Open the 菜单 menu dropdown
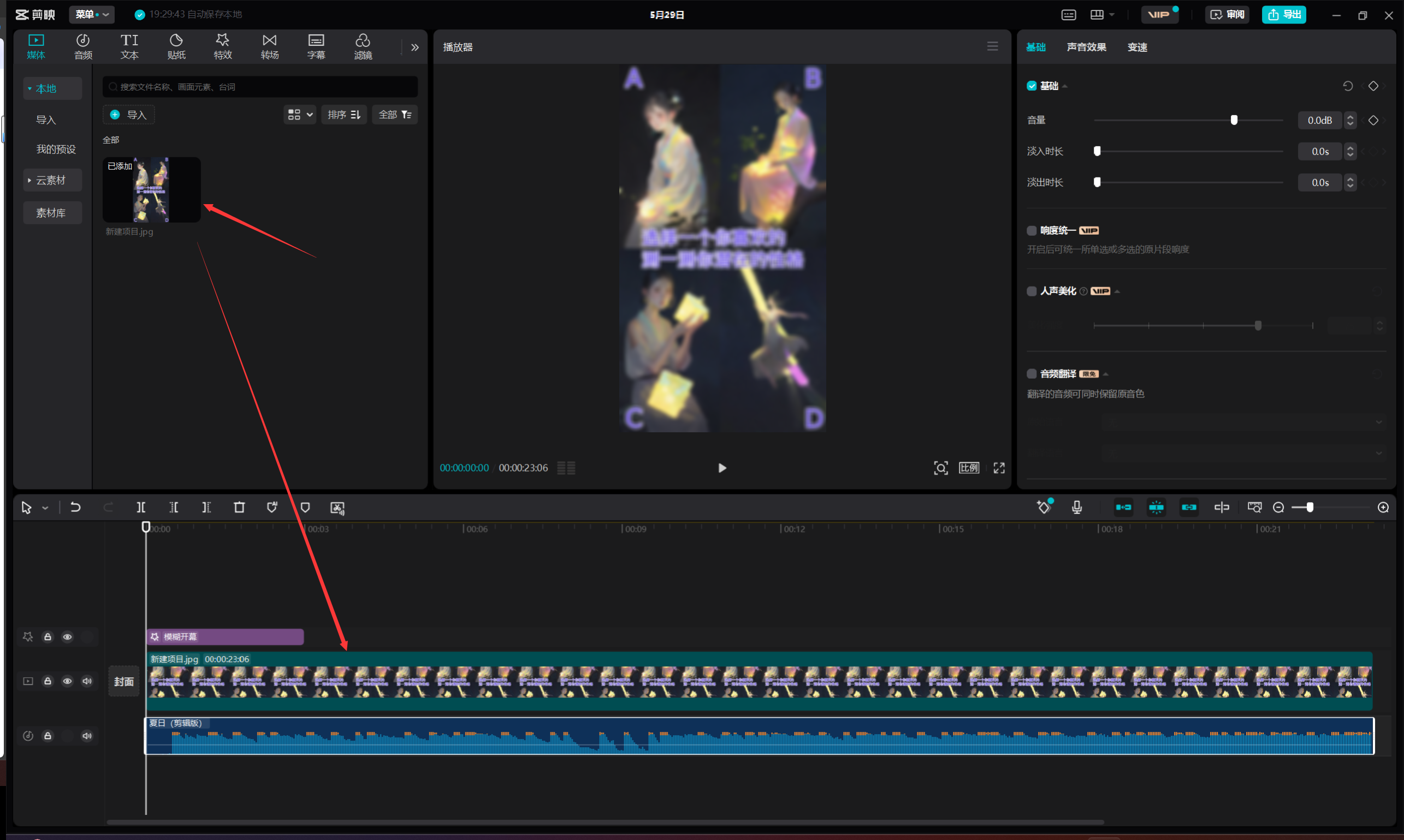Viewport: 1404px width, 840px height. (92, 14)
